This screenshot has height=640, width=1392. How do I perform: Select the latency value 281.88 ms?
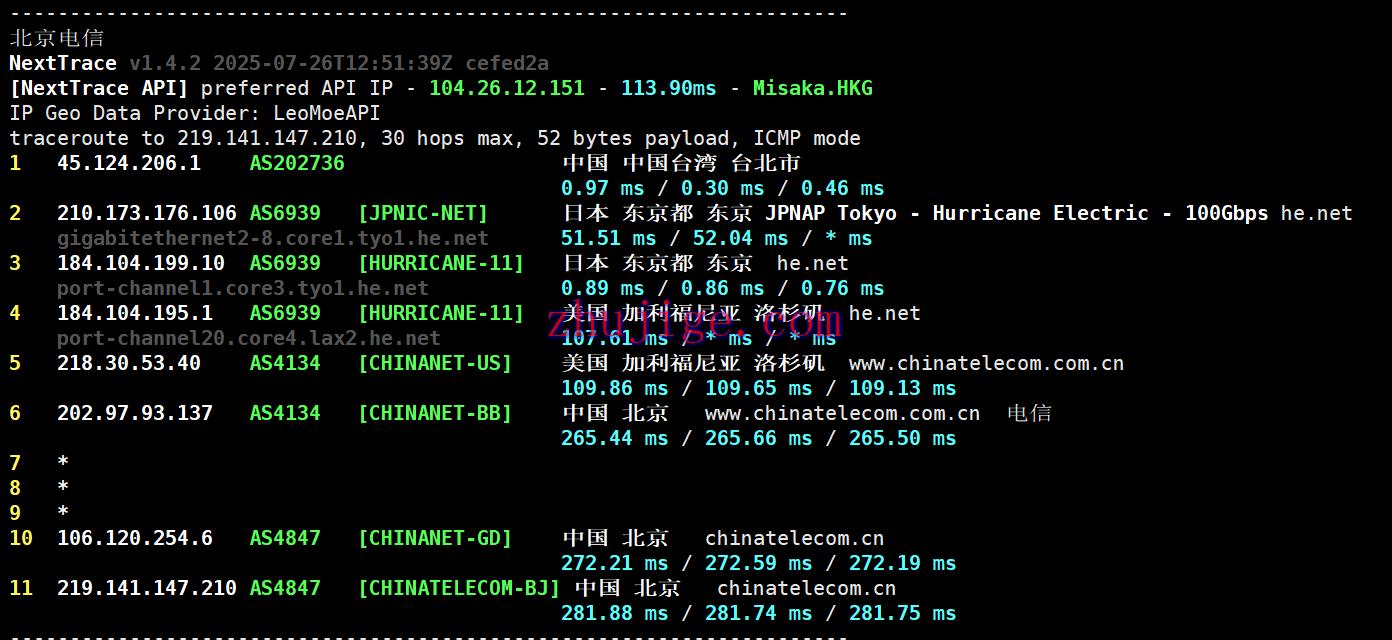pyautogui.click(x=614, y=612)
